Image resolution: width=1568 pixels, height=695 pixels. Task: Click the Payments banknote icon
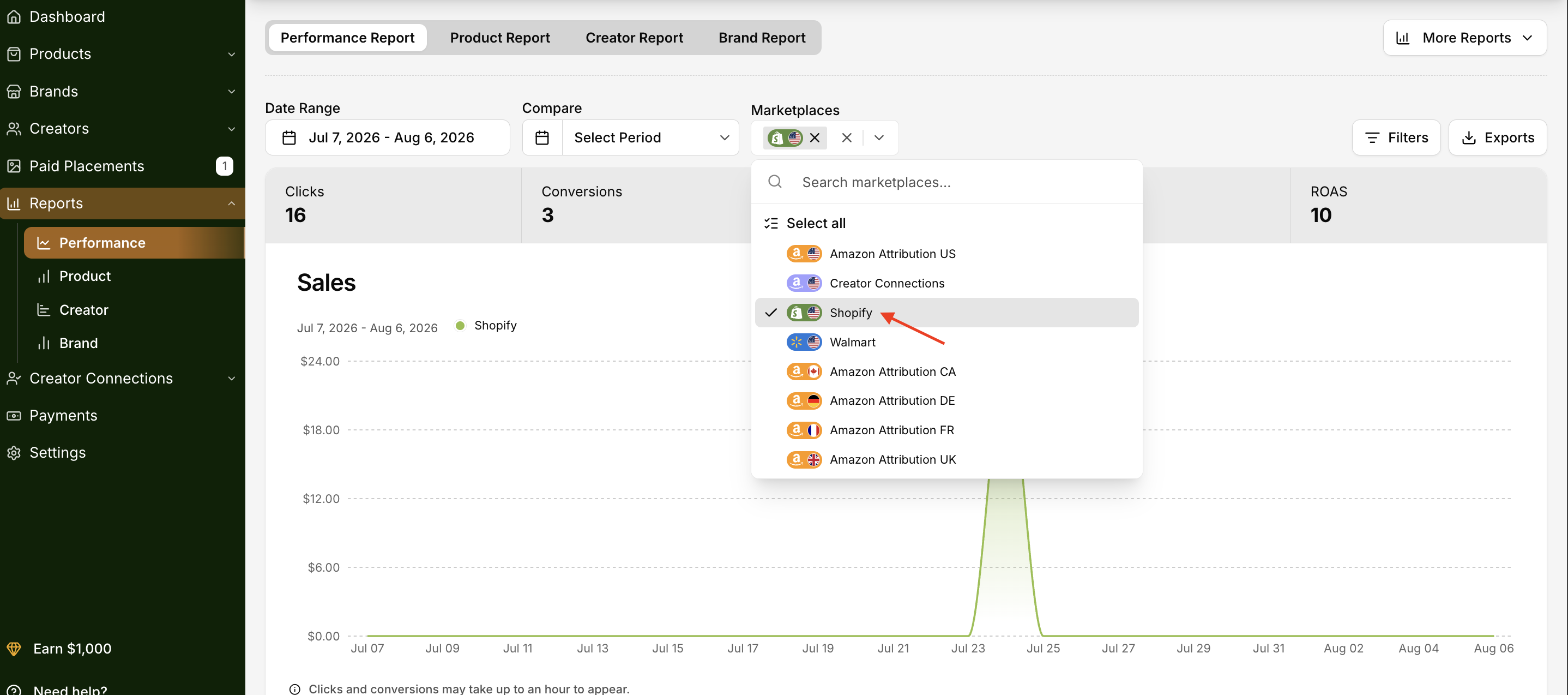coord(14,415)
